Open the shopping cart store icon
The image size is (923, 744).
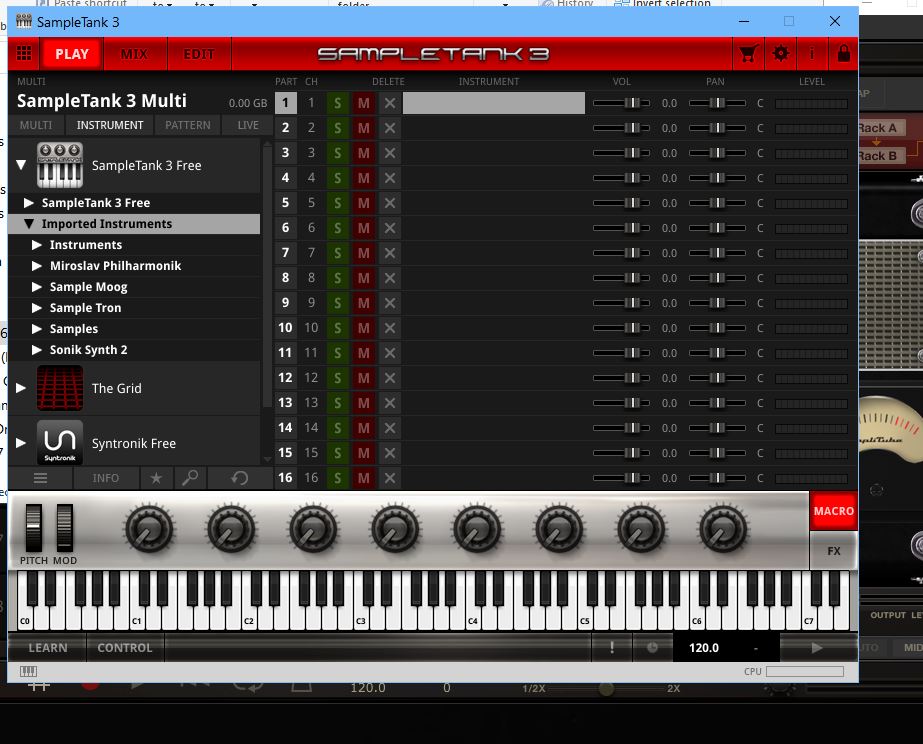click(748, 54)
